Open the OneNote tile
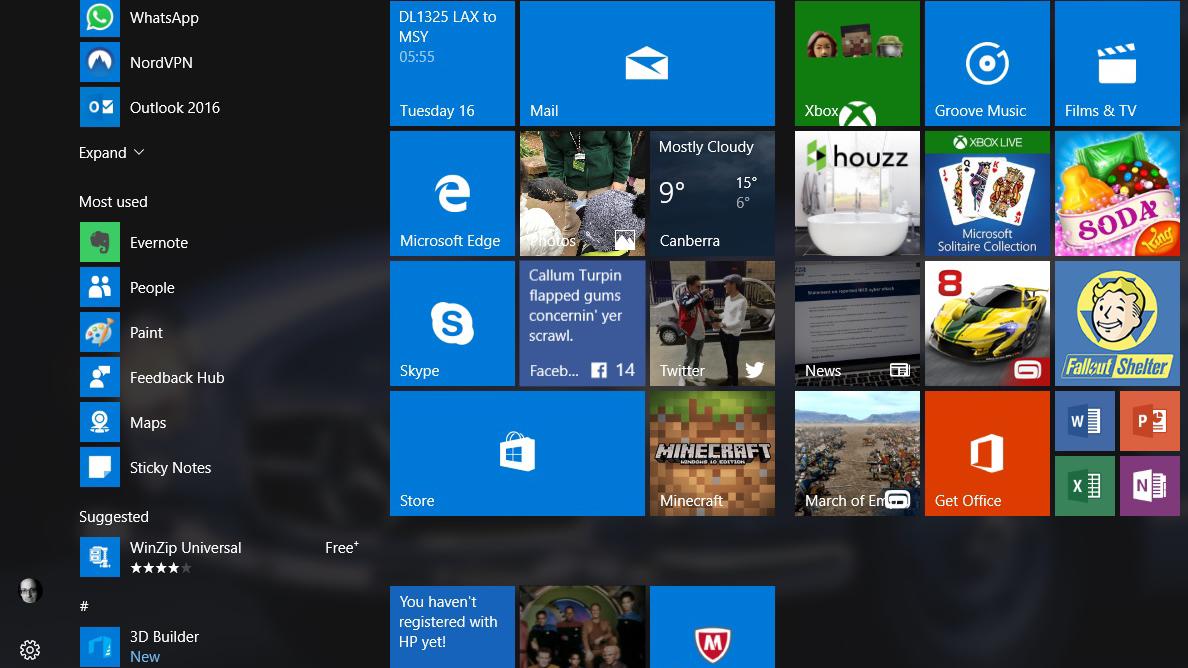Viewport: 1188px width, 668px height. 1149,486
